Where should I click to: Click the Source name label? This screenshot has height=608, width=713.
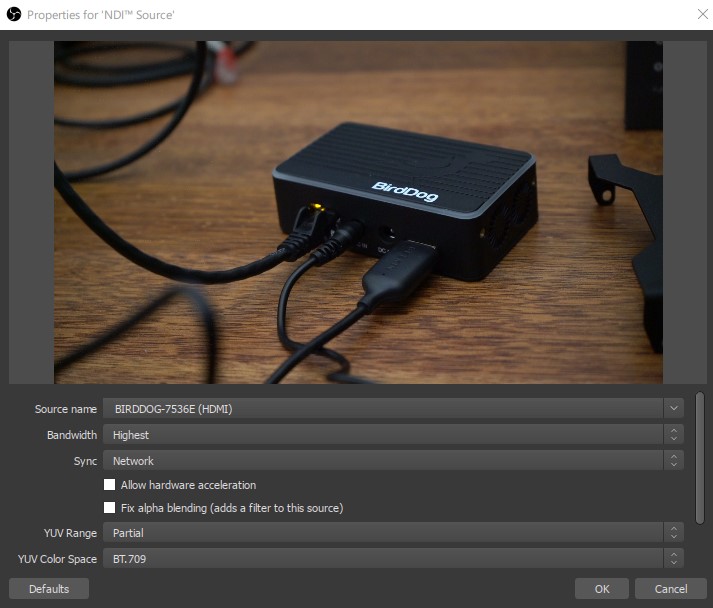tap(66, 409)
